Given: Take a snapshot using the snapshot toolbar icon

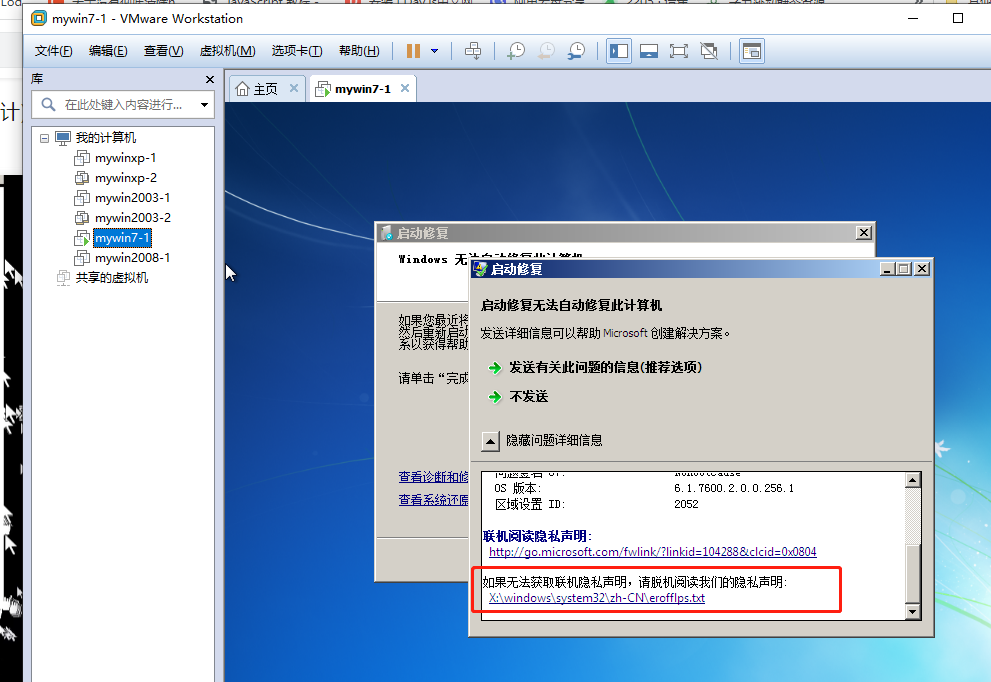Looking at the screenshot, I should 516,51.
